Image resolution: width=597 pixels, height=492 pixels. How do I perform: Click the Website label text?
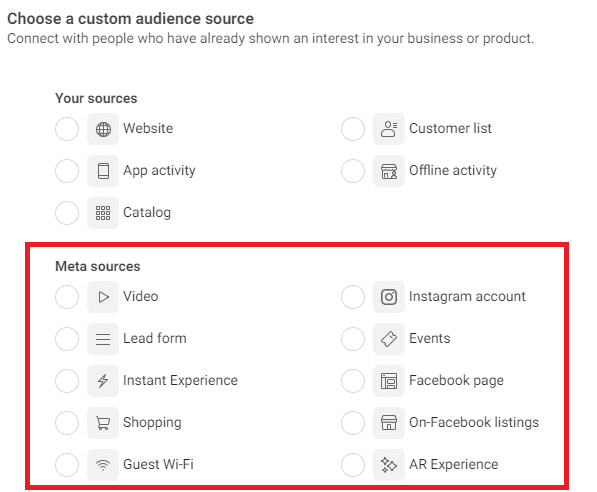tap(148, 128)
